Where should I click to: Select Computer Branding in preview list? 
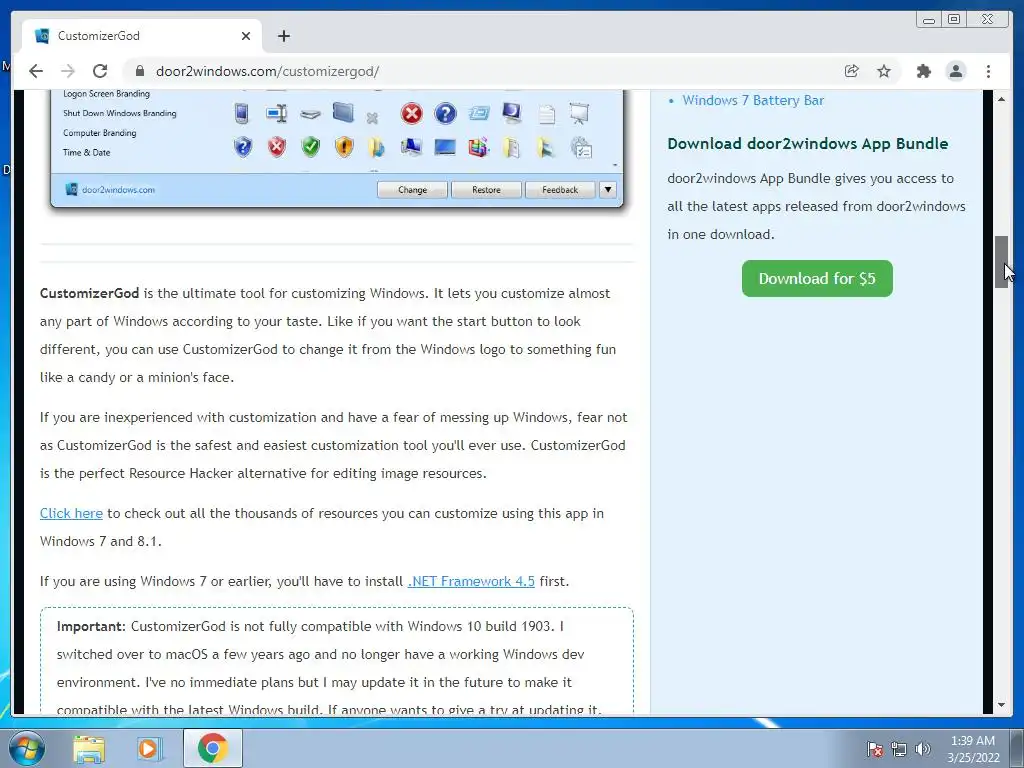(99, 133)
